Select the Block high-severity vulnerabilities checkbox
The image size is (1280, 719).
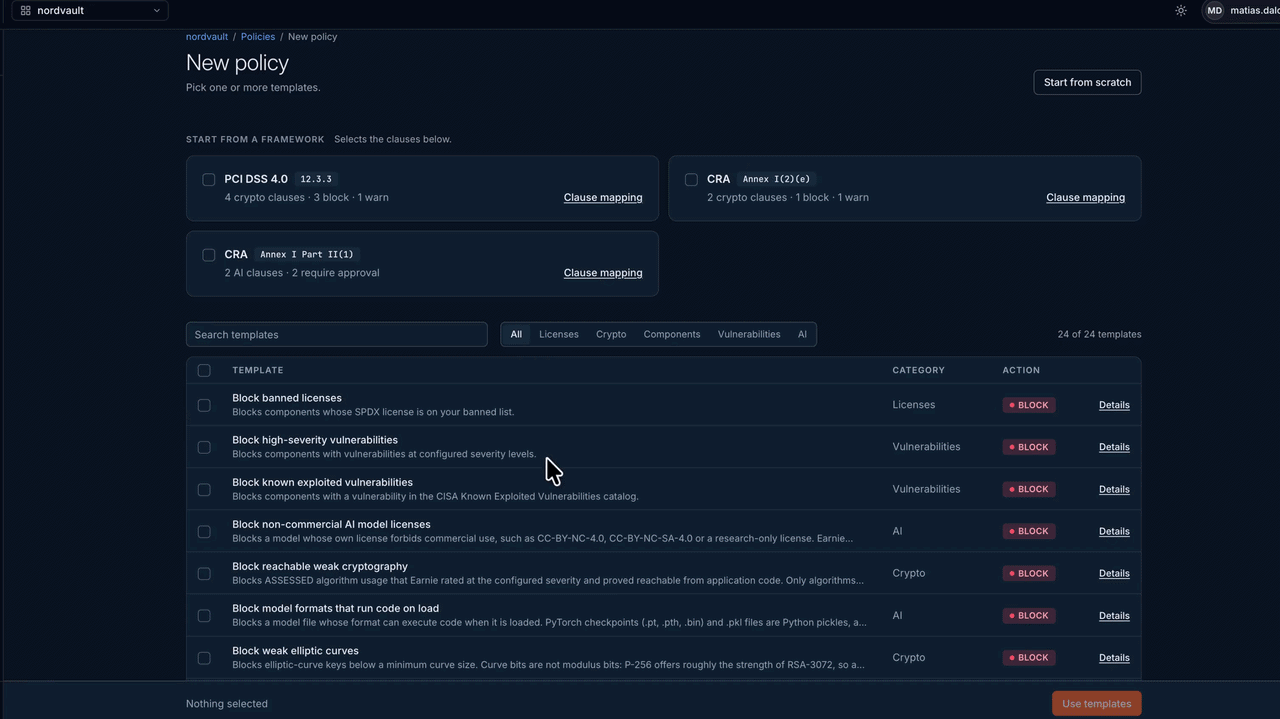coord(204,447)
